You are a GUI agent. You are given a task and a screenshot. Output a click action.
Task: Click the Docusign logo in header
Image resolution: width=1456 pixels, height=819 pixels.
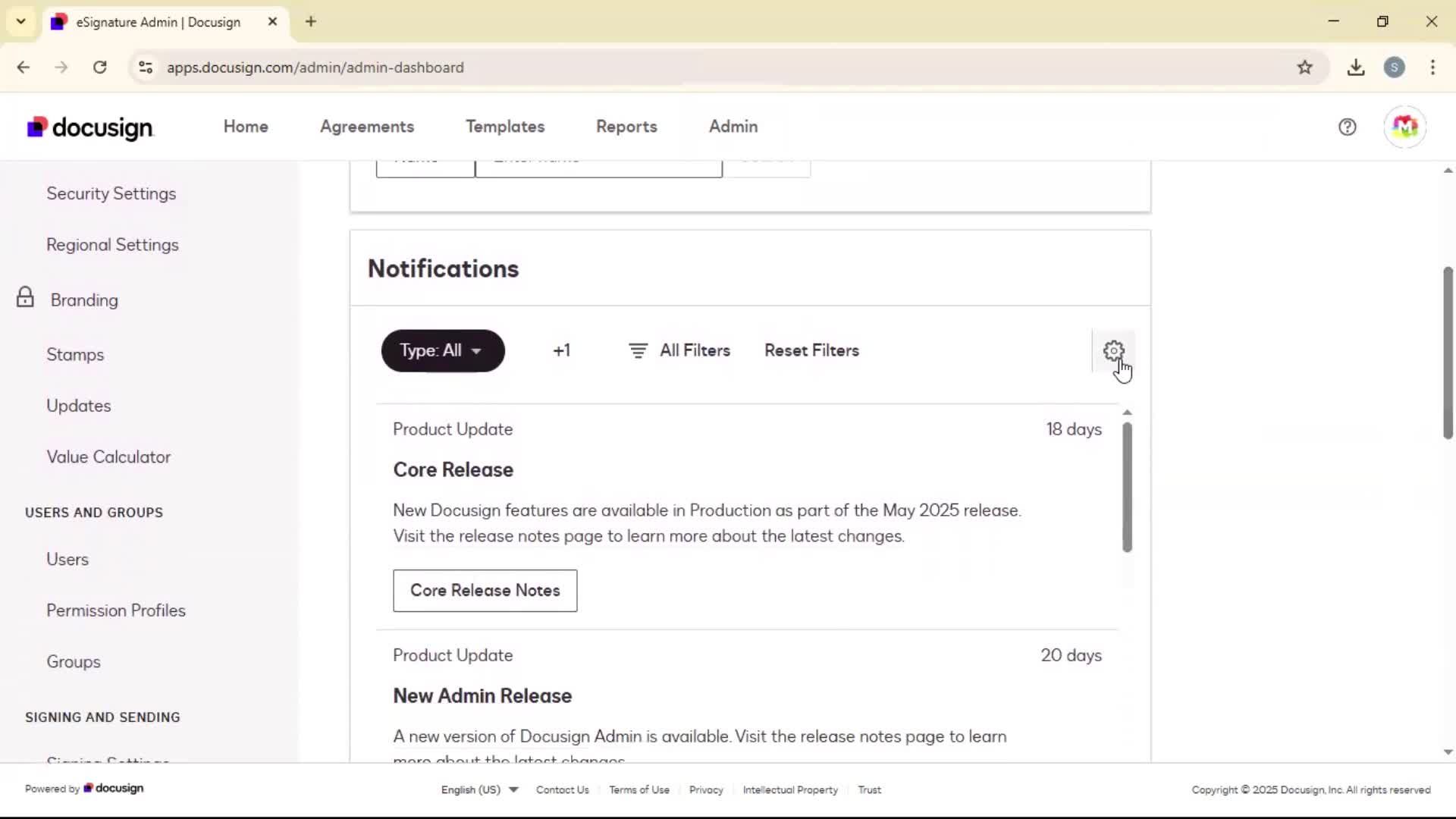pos(90,127)
